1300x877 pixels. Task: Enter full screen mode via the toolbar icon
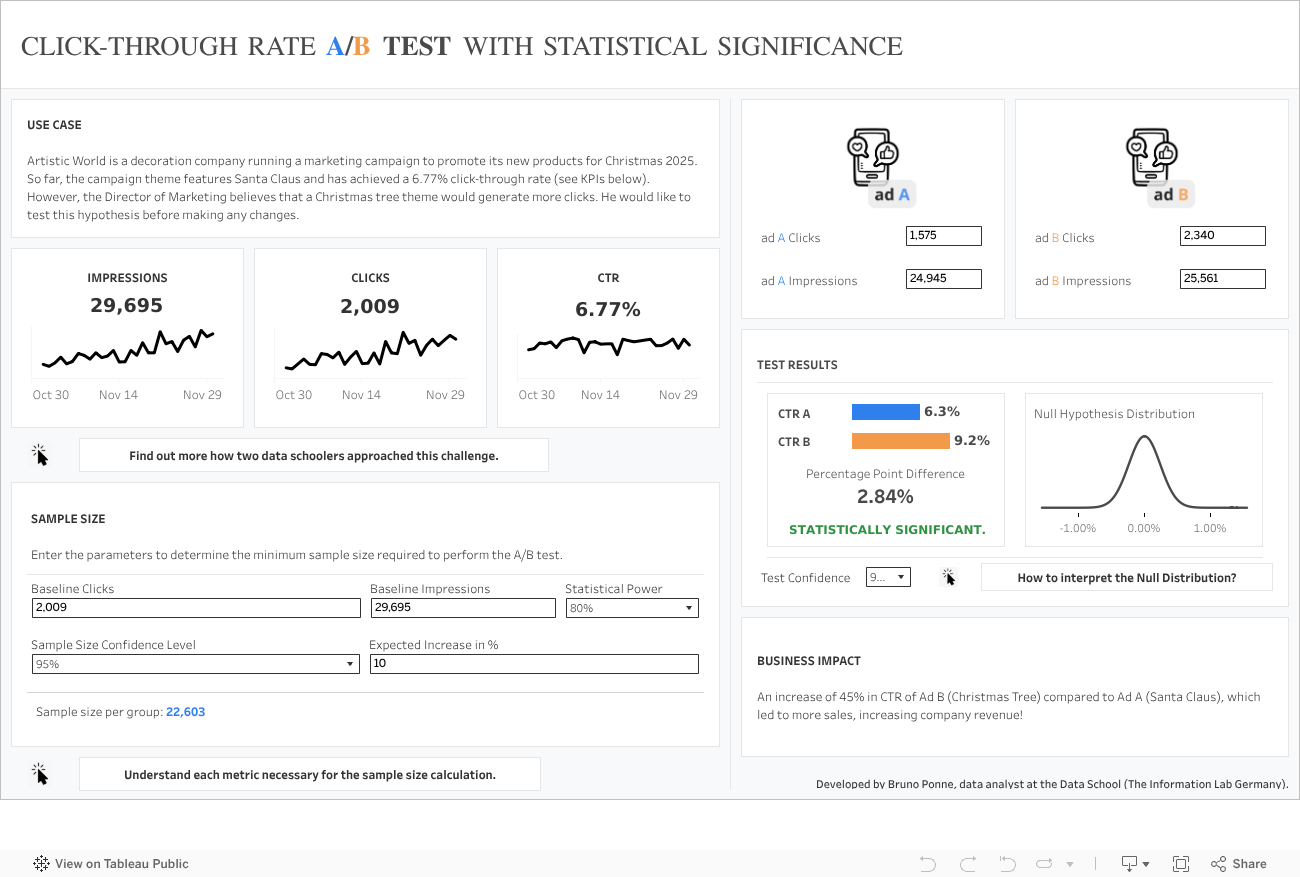(1180, 863)
